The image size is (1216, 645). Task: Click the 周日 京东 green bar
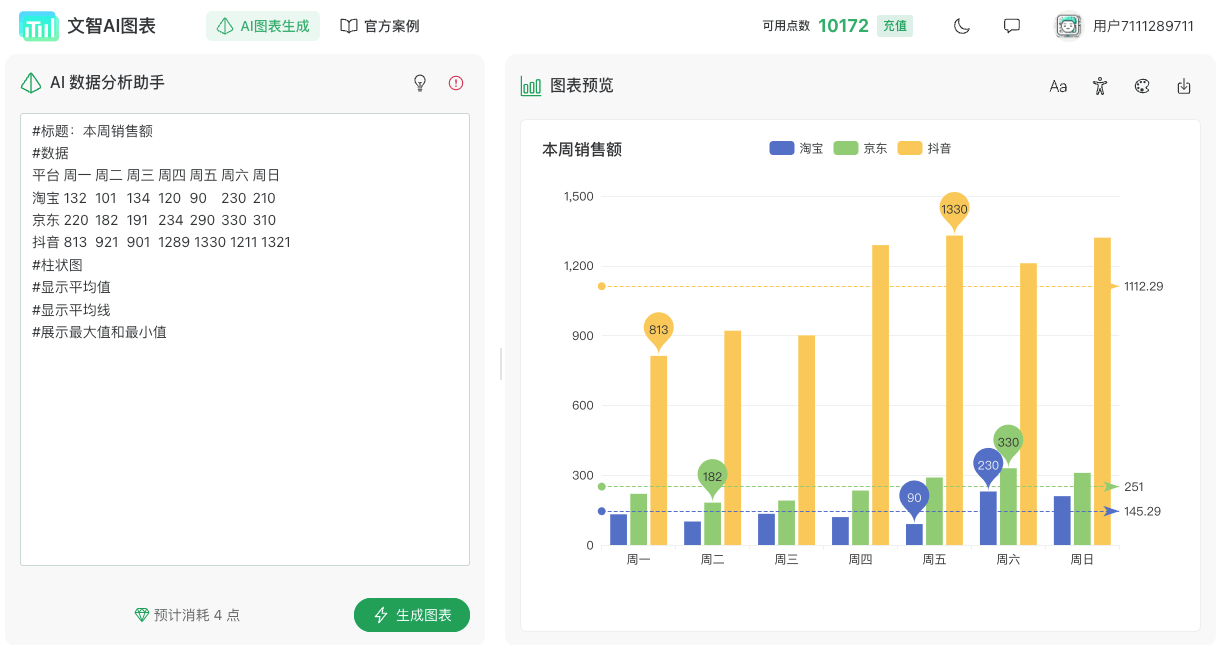click(x=1082, y=509)
